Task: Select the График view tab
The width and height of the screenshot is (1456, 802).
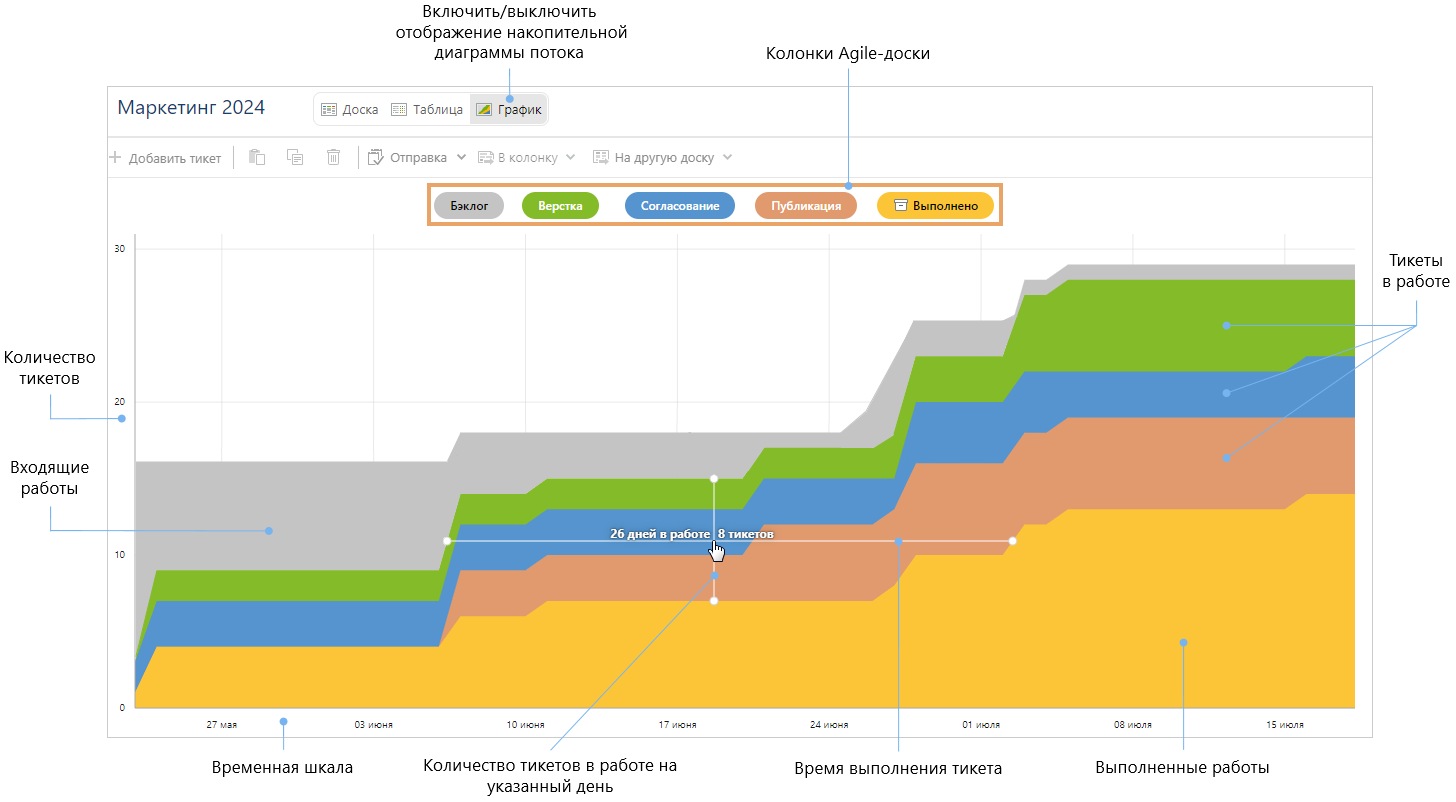Action: [509, 110]
